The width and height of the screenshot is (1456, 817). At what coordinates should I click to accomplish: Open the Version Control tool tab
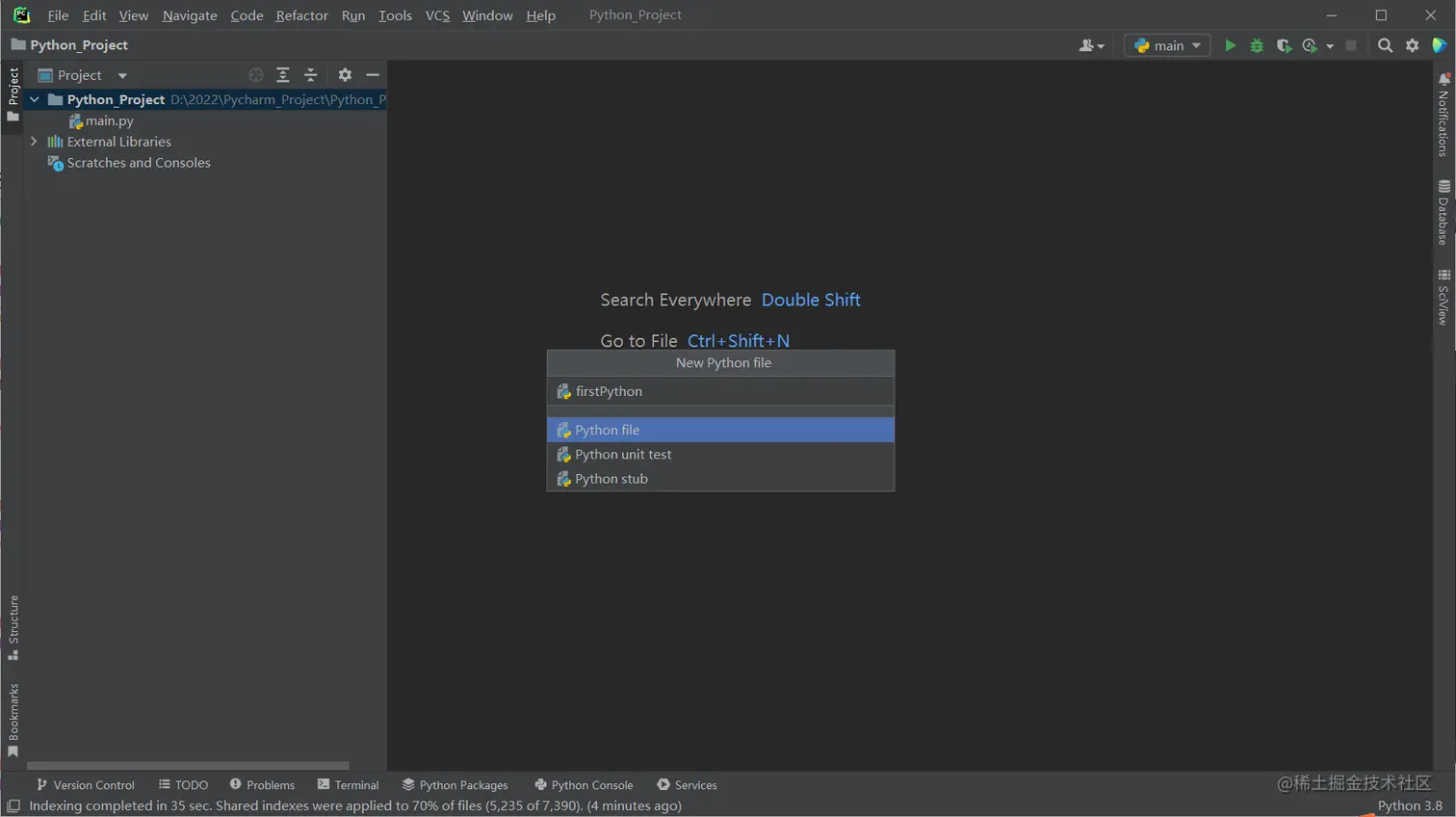86,785
